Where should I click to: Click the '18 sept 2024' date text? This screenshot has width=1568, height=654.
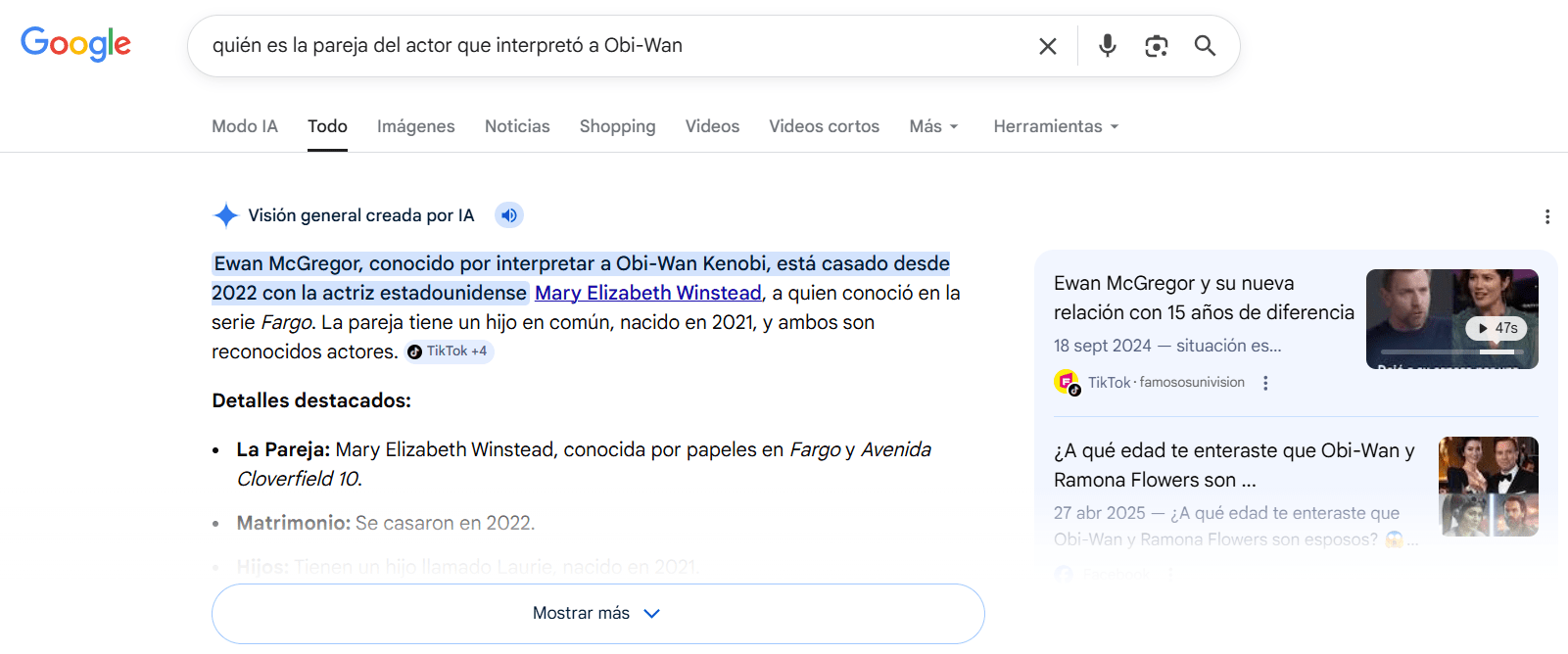pos(1102,346)
